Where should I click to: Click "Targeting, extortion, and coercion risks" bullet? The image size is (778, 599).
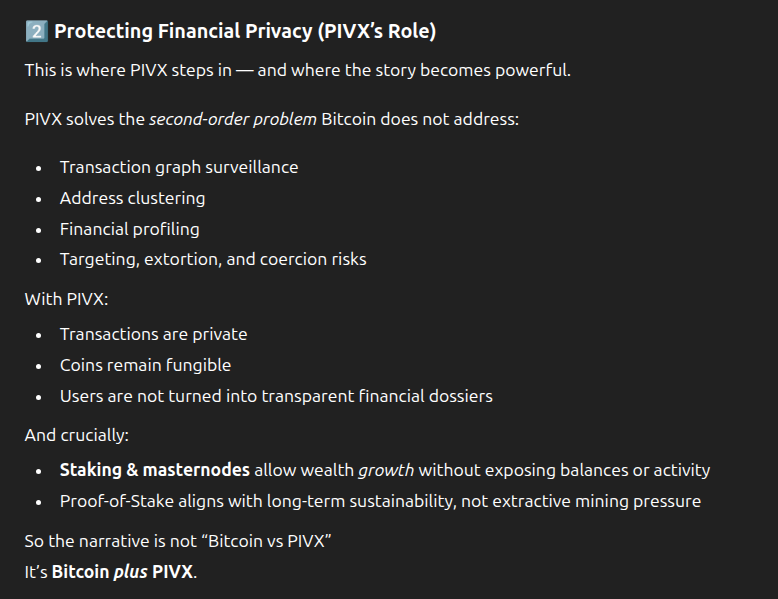[x=213, y=259]
